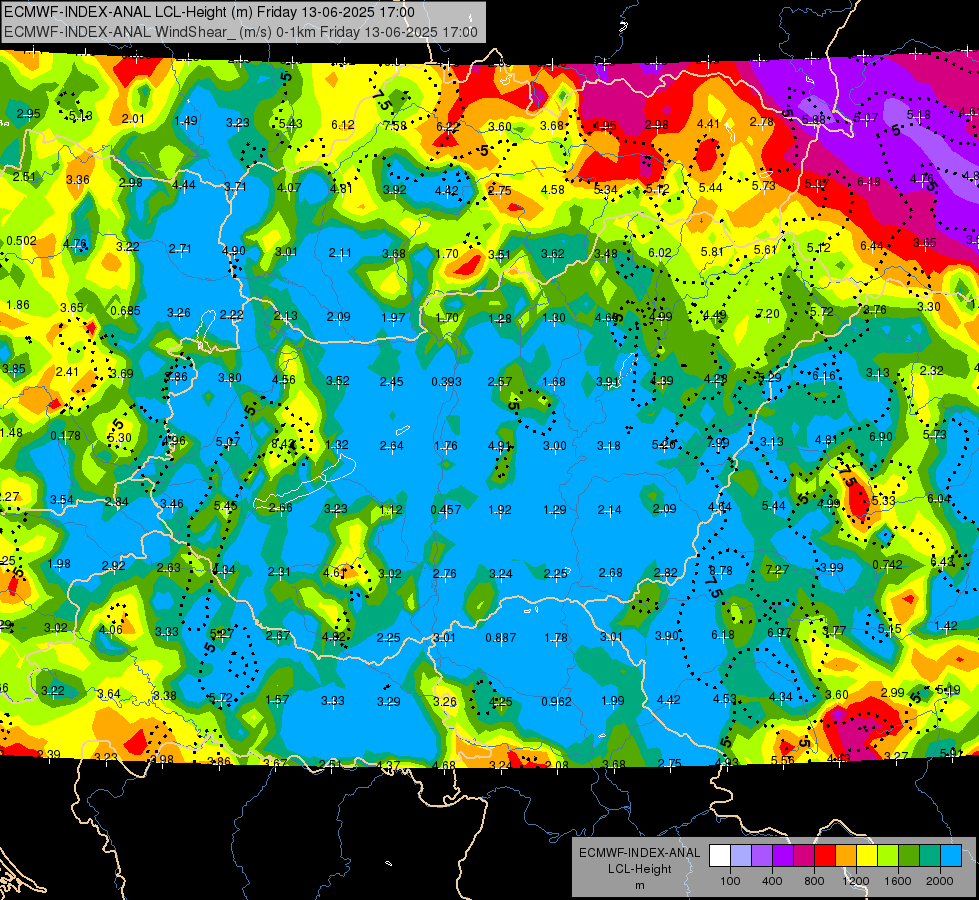The image size is (979, 900).
Task: Click the legend heading ECMWF-INDEX-ANAL
Action: 639,853
